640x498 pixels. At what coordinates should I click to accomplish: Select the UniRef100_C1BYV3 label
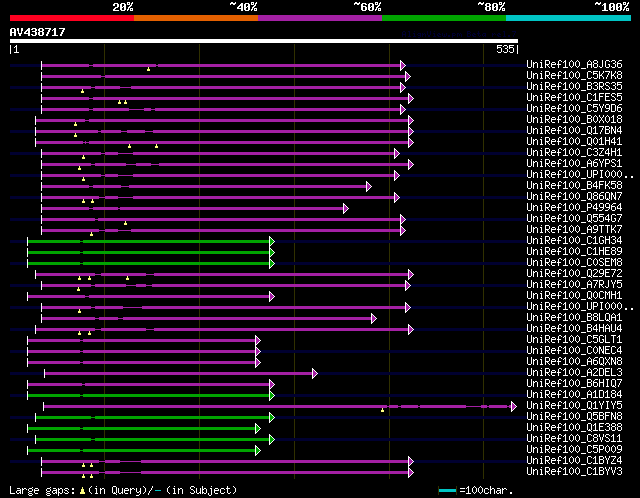pyautogui.click(x=574, y=472)
